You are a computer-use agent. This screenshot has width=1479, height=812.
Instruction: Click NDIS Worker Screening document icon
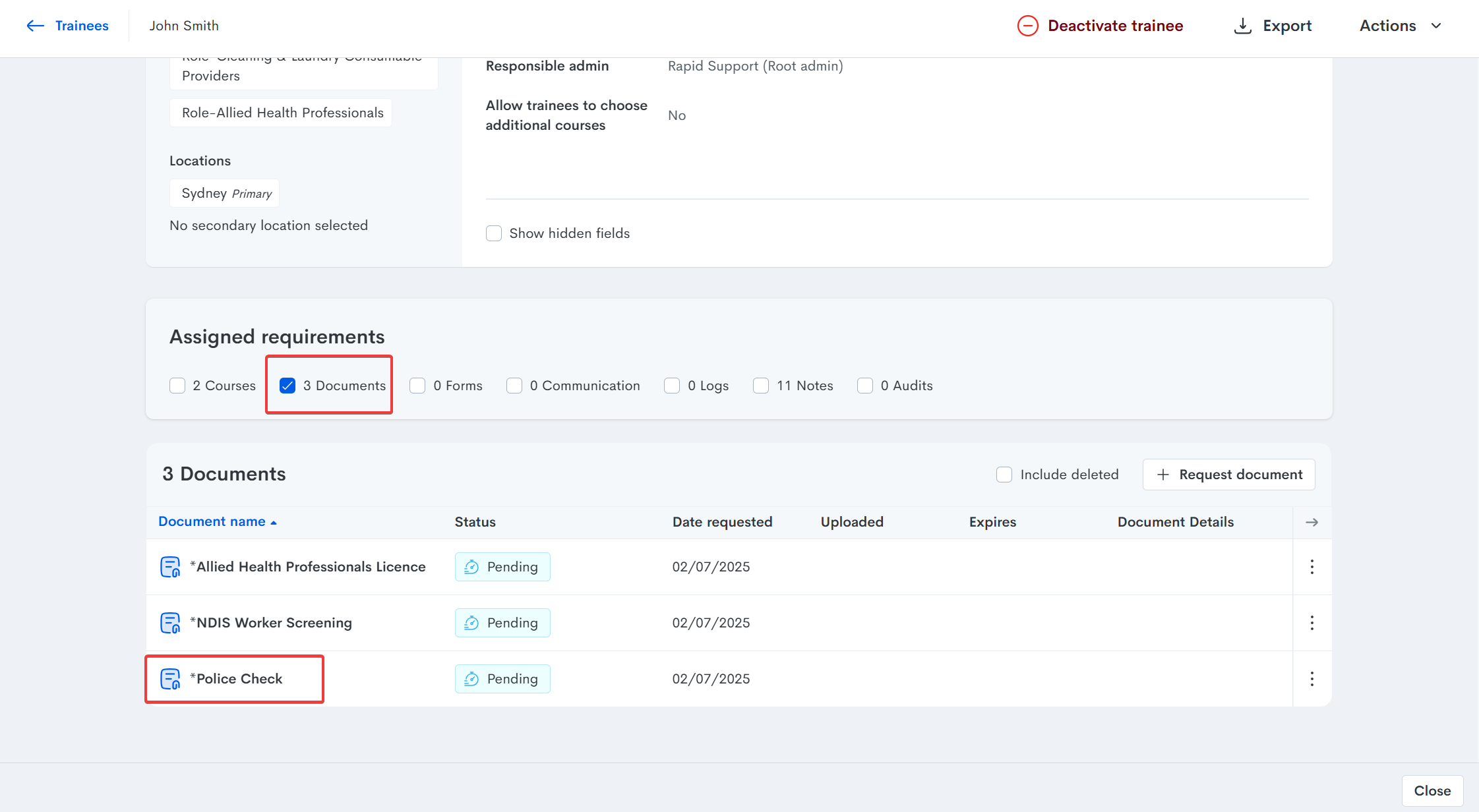(x=170, y=623)
